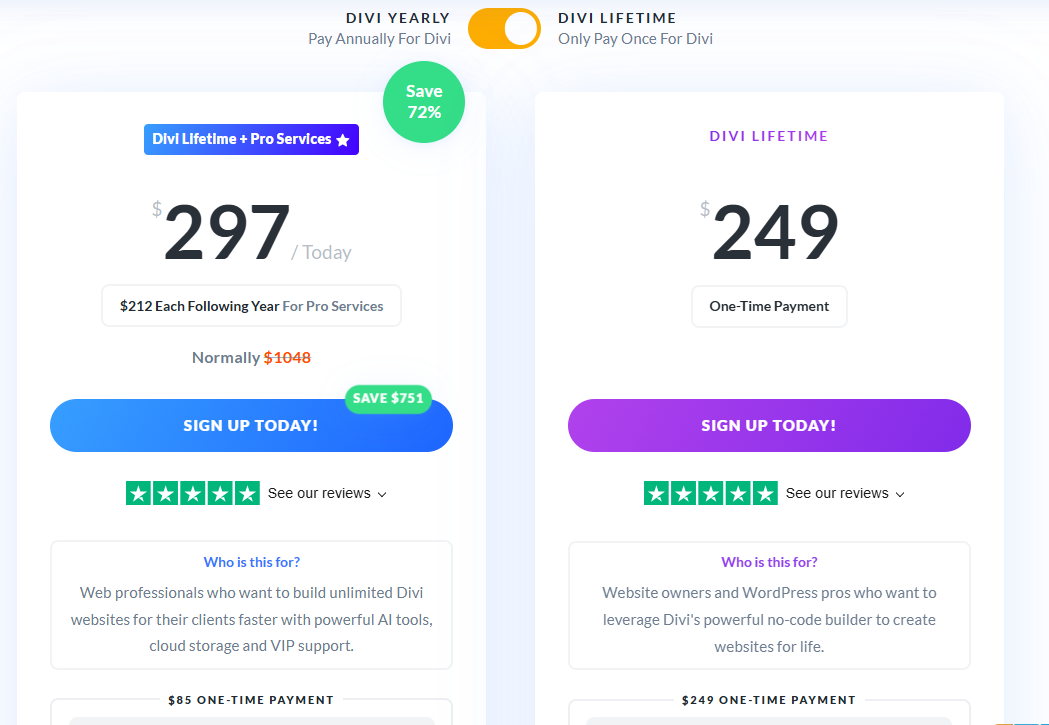Click the green Save 72% circular badge
The width and height of the screenshot is (1049, 725).
pos(424,101)
